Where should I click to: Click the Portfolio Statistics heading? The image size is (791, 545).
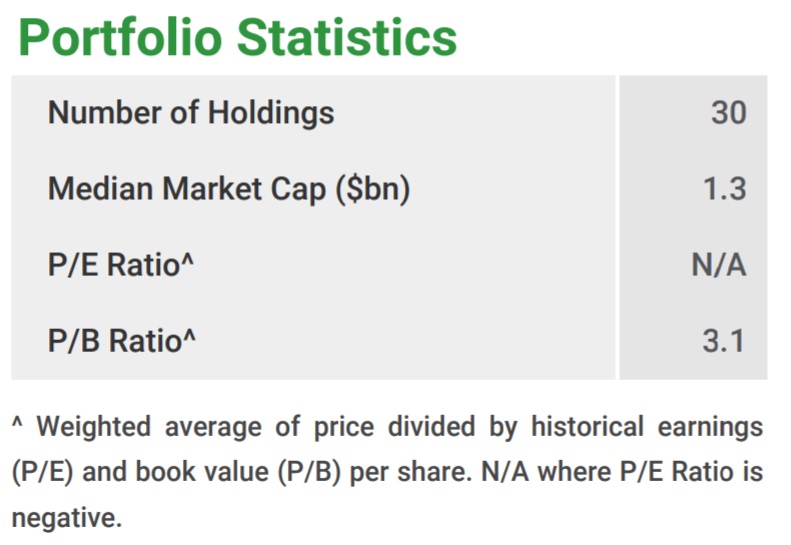[x=237, y=37]
